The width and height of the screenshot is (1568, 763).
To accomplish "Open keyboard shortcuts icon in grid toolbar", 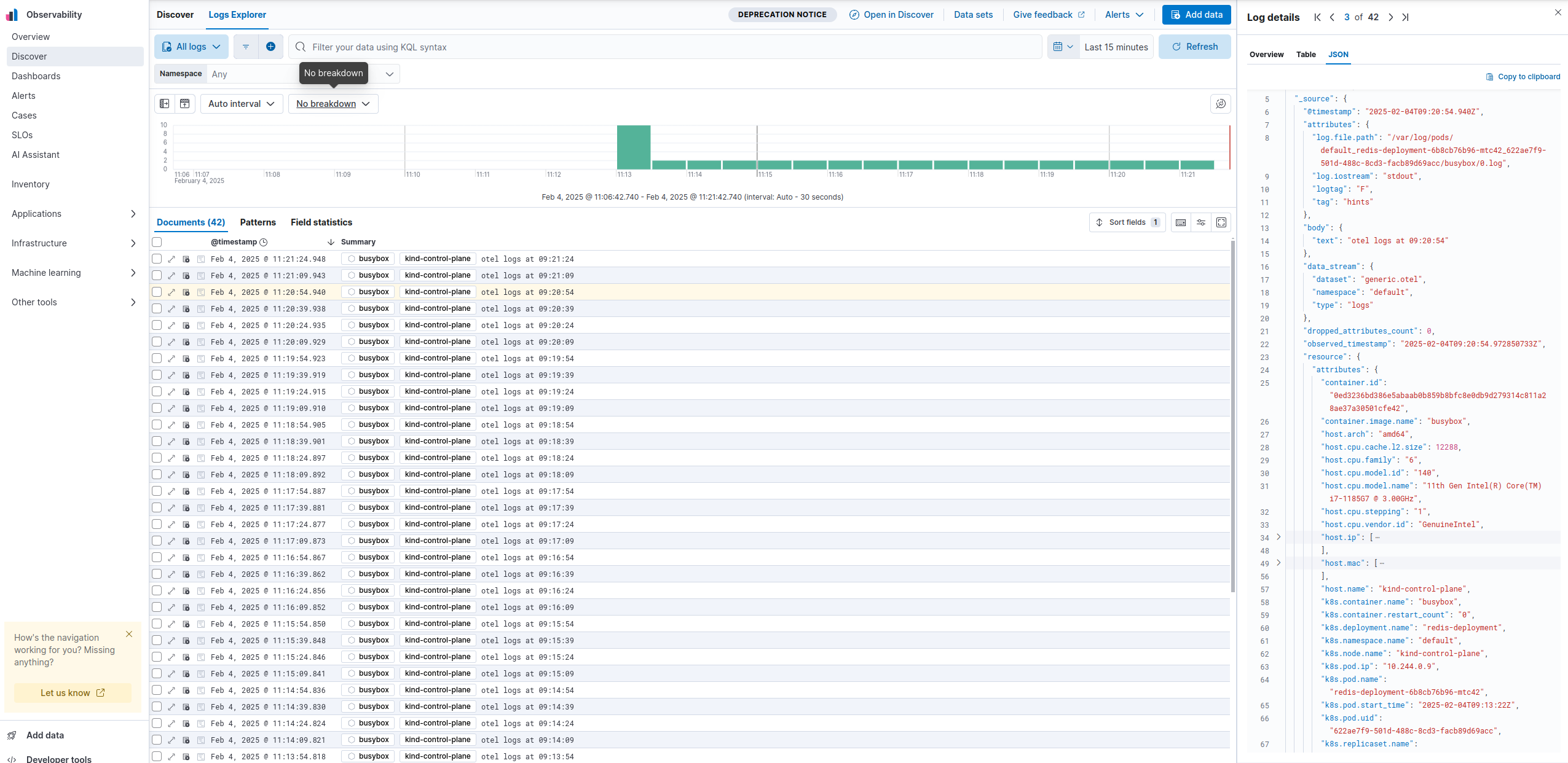I will pos(1180,222).
